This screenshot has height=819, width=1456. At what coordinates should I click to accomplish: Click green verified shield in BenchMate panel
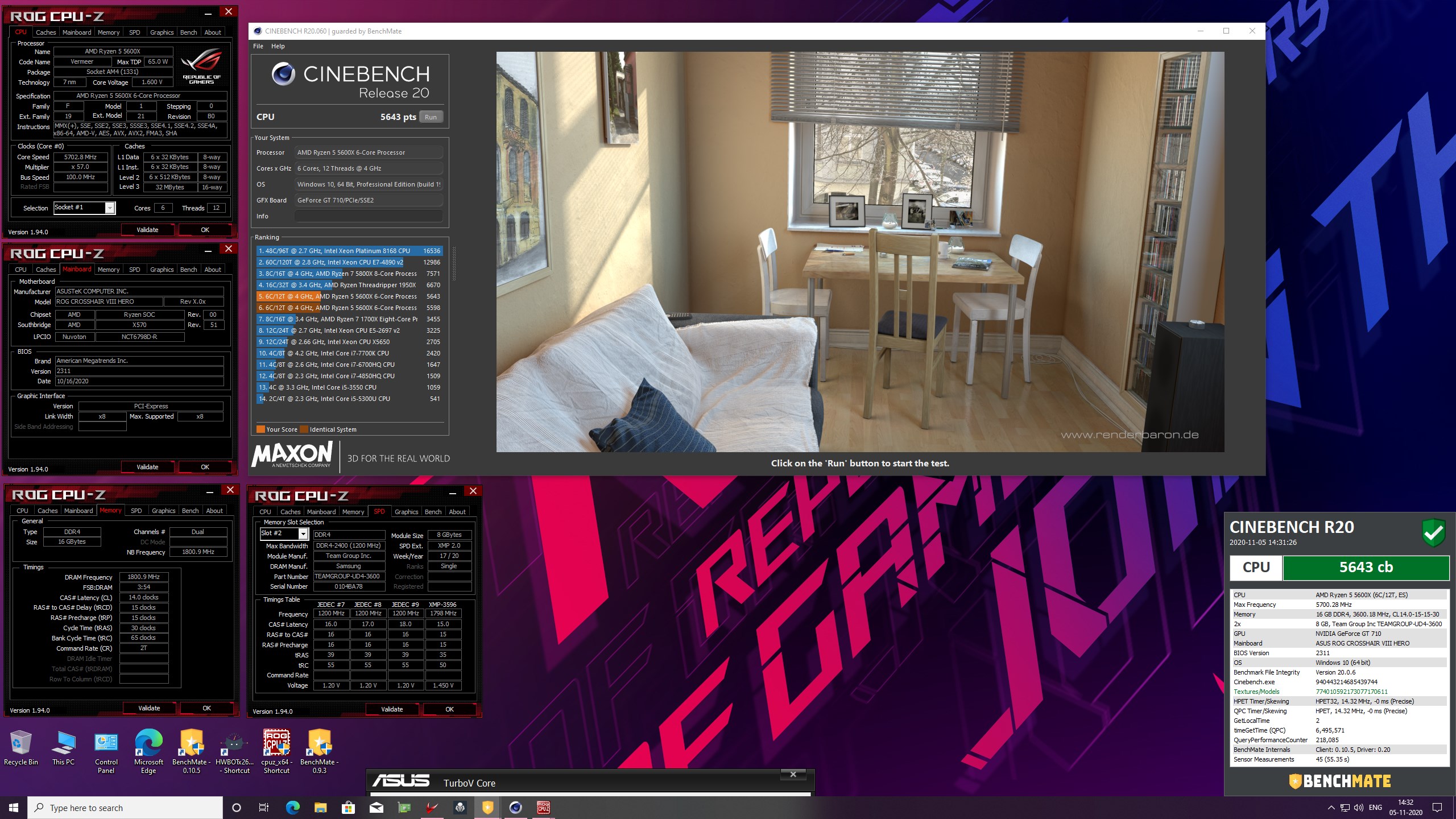(x=1433, y=533)
